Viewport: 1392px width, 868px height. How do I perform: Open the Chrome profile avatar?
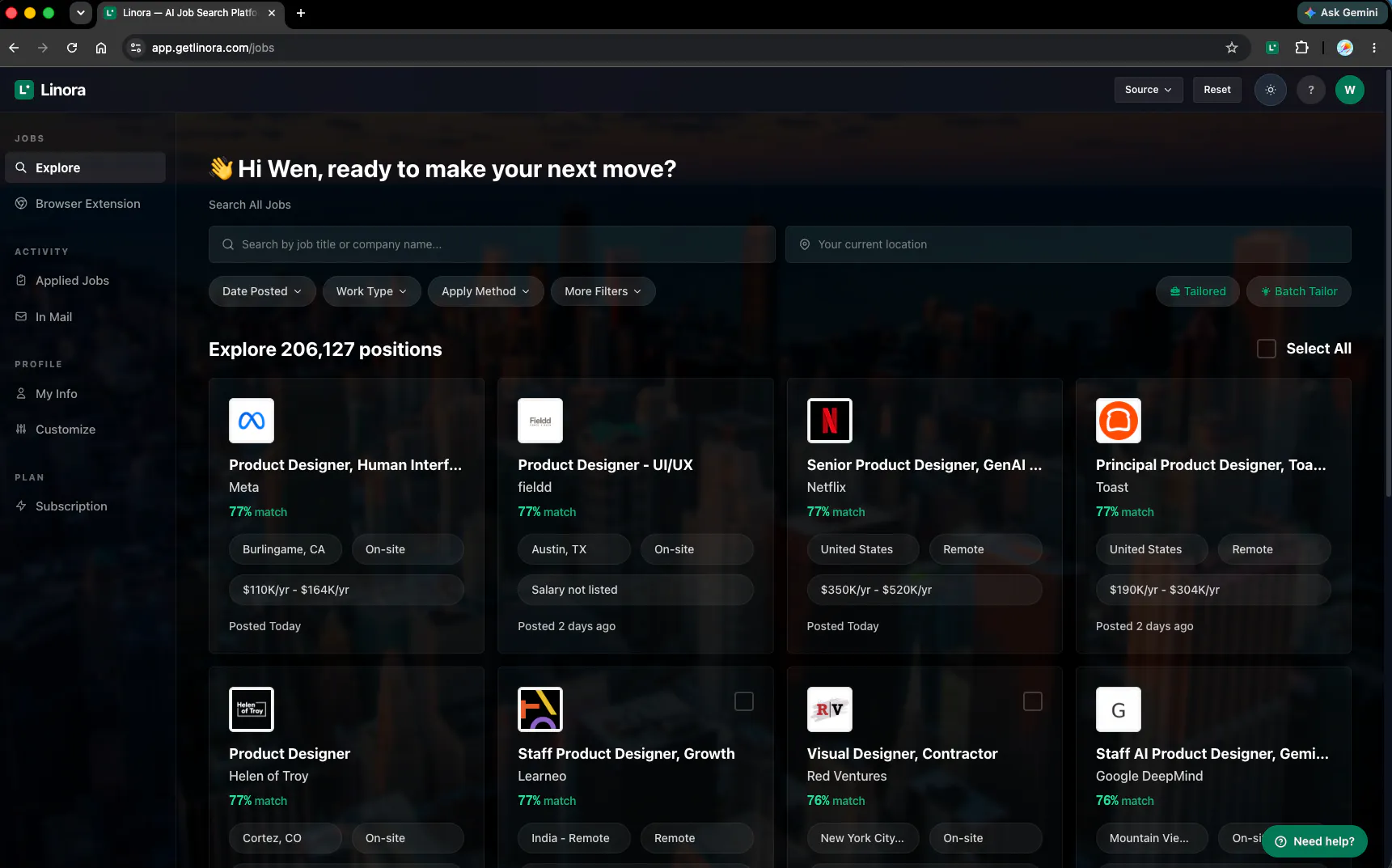click(x=1345, y=48)
